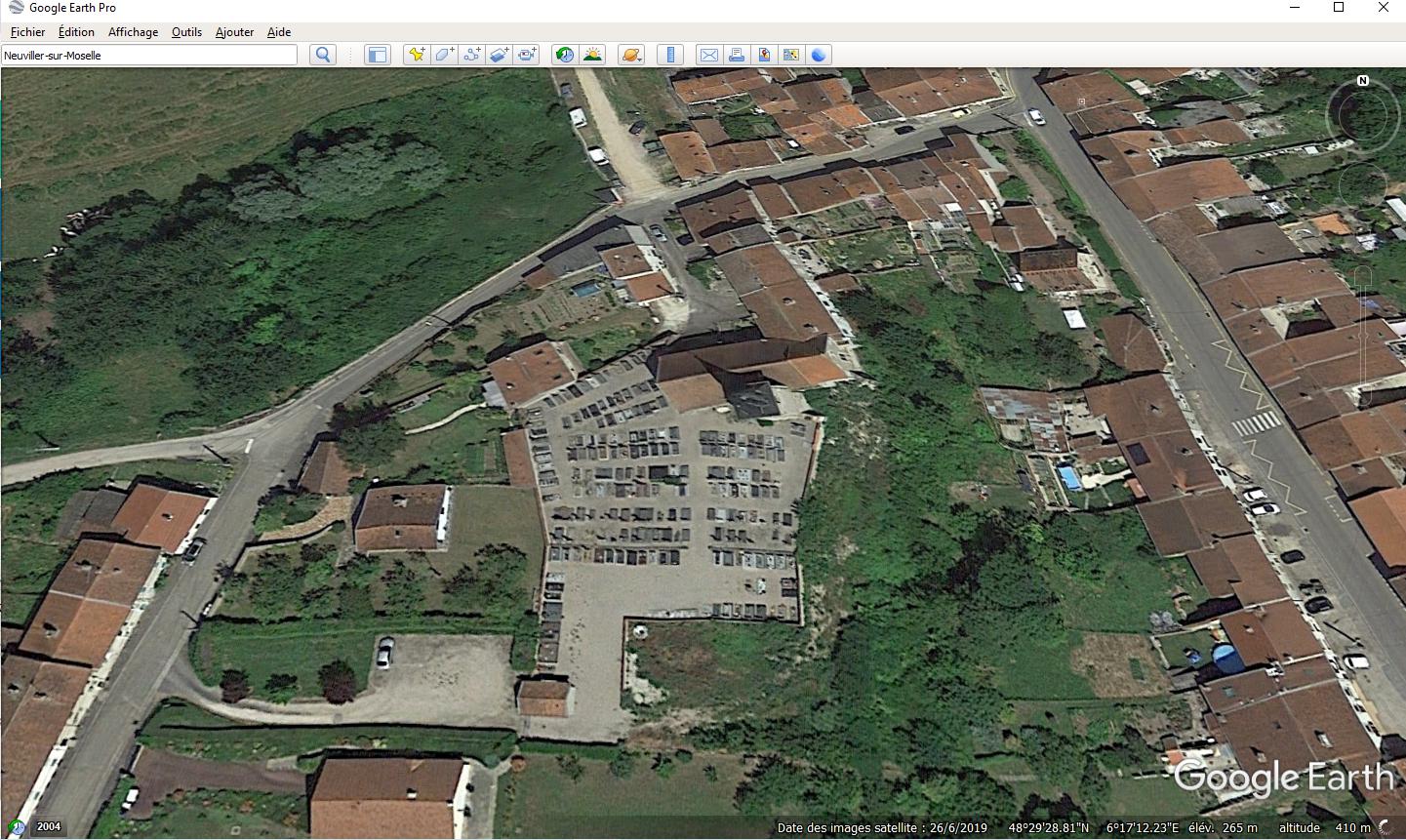Show sunlight across the landscape
This screenshot has width=1406, height=840.
pos(592,55)
